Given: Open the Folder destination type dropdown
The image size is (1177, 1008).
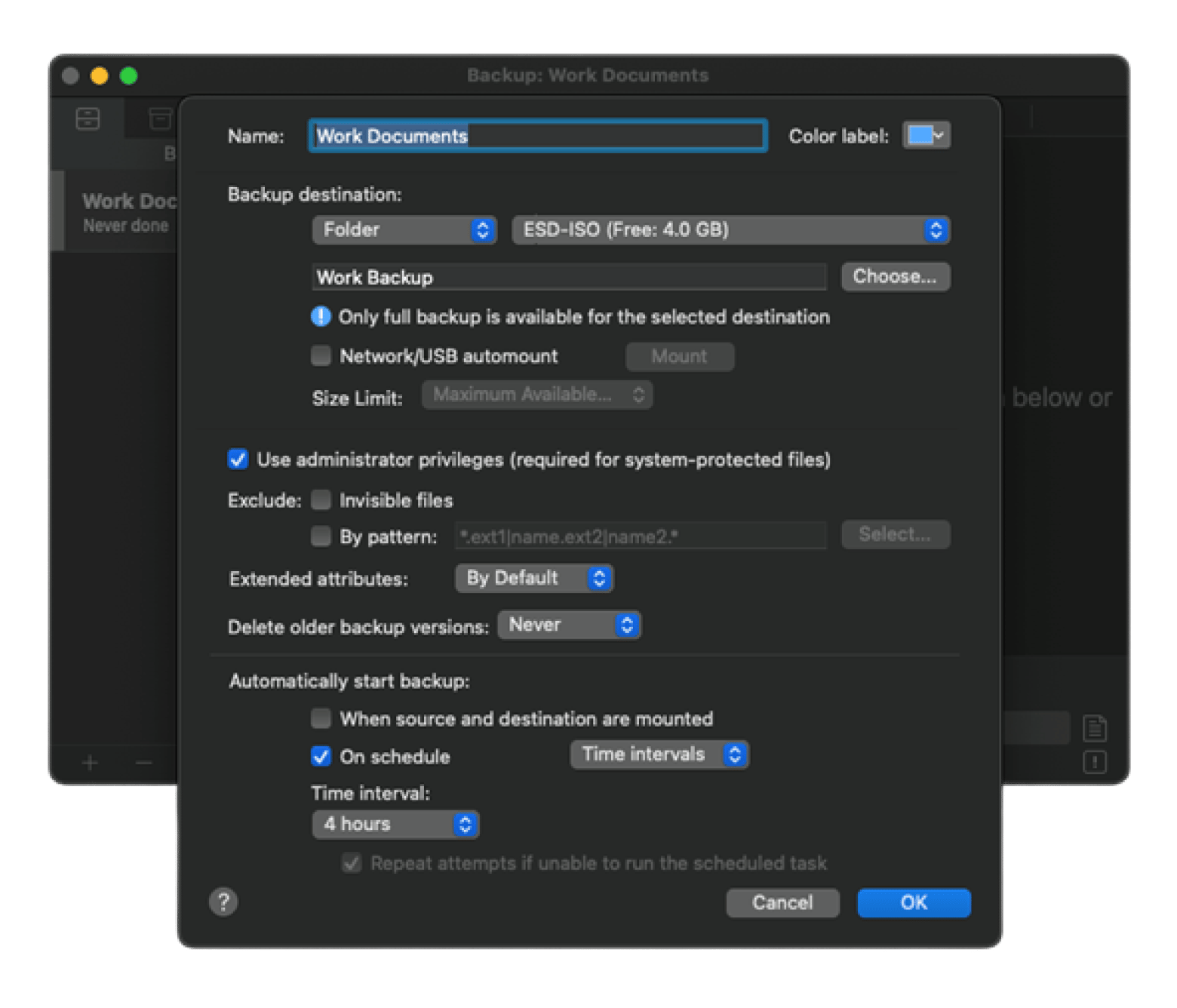Looking at the screenshot, I should tap(404, 230).
